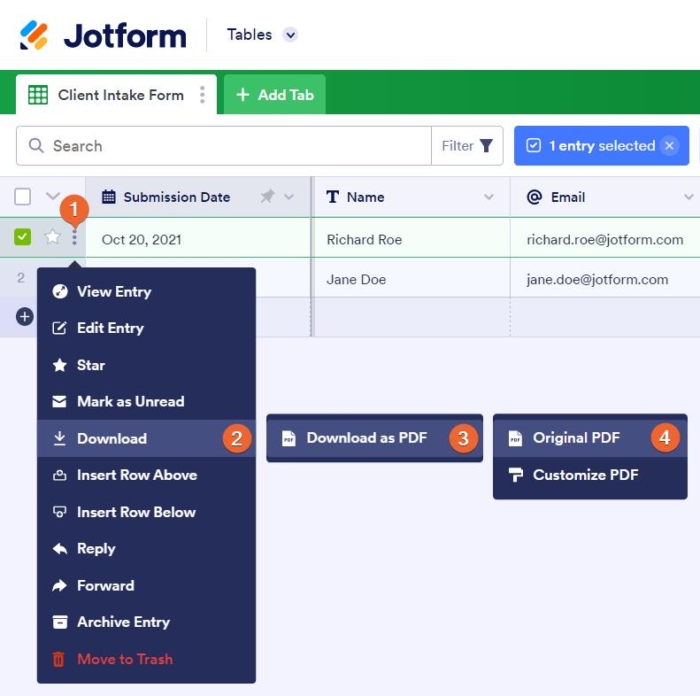Click the Name column text-type icon
700x696 pixels.
pos(332,196)
